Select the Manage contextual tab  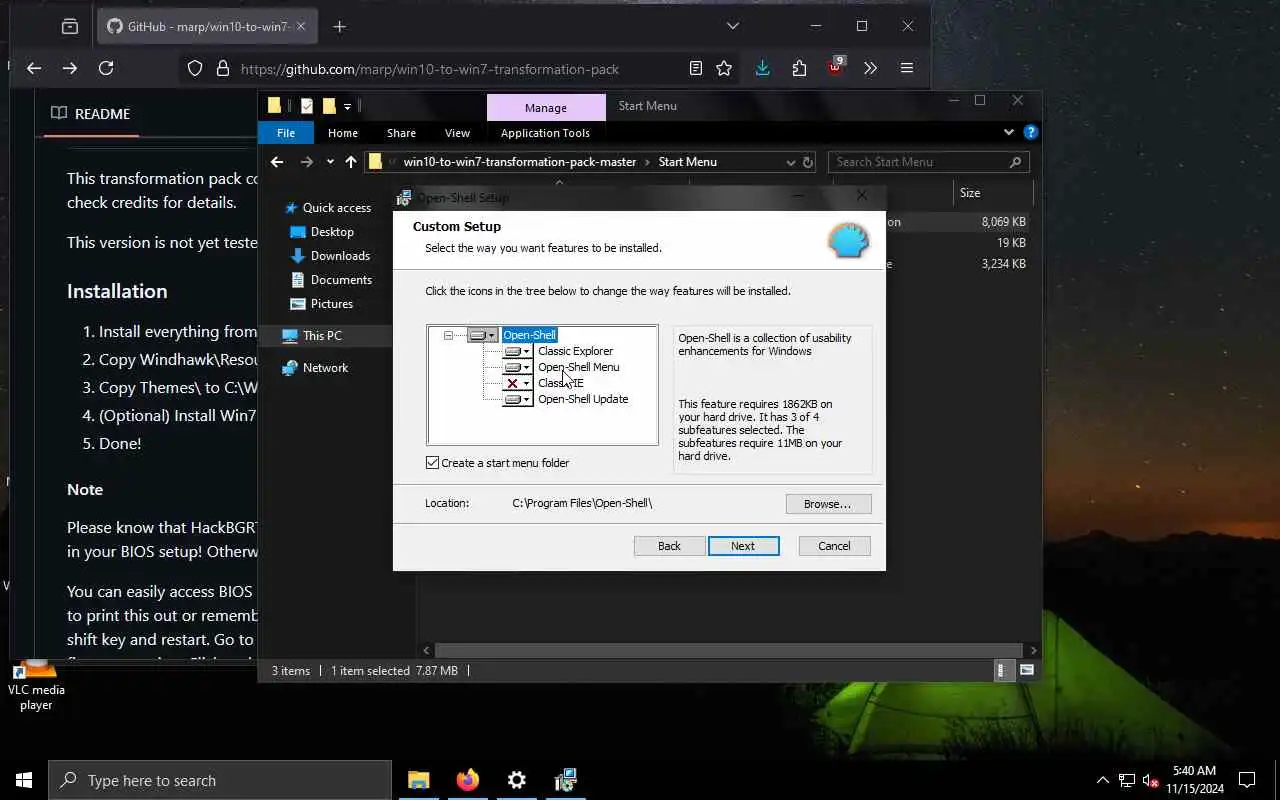coord(545,108)
